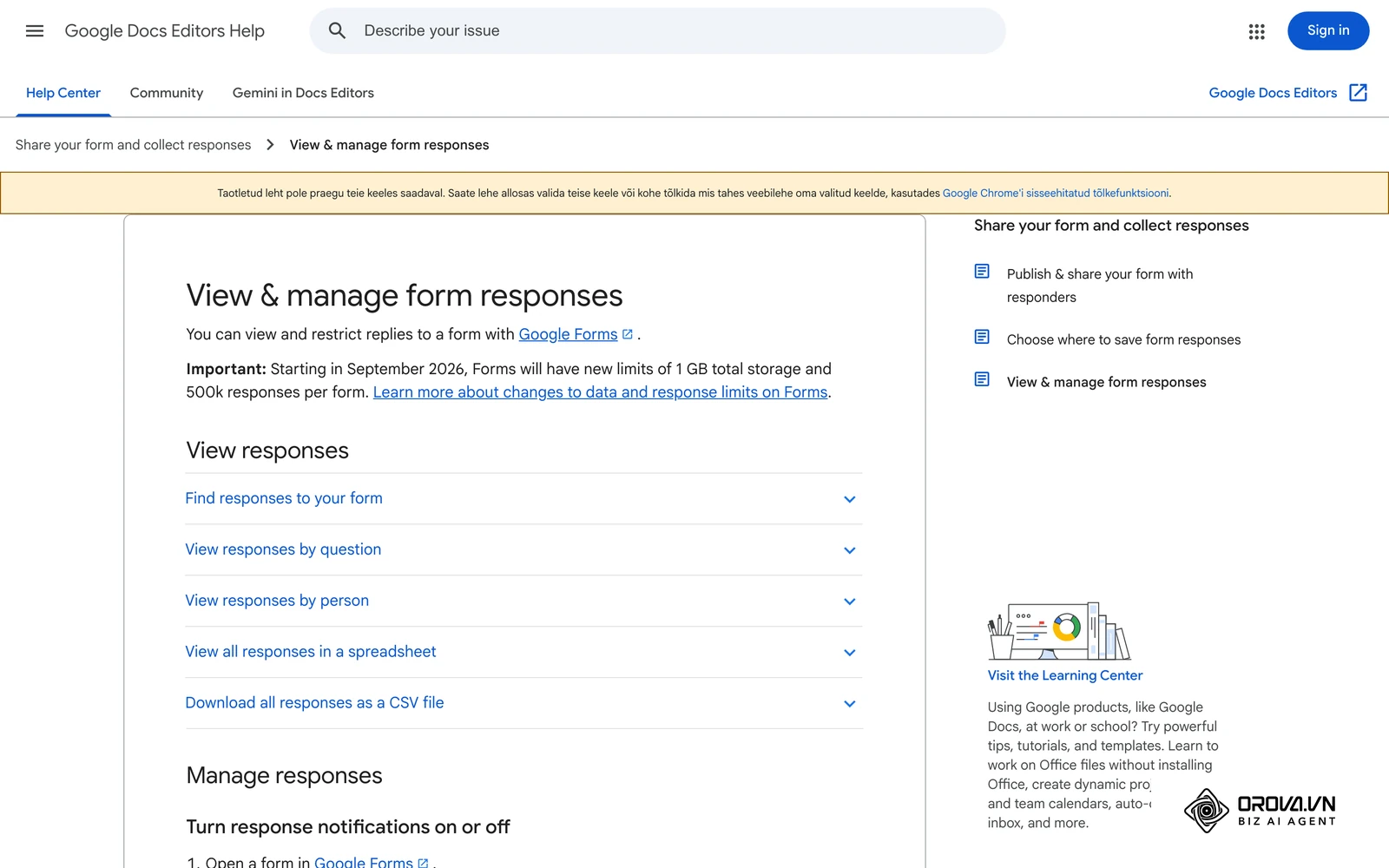
Task: Open Learn more about changes to data limits
Action: coord(600,392)
